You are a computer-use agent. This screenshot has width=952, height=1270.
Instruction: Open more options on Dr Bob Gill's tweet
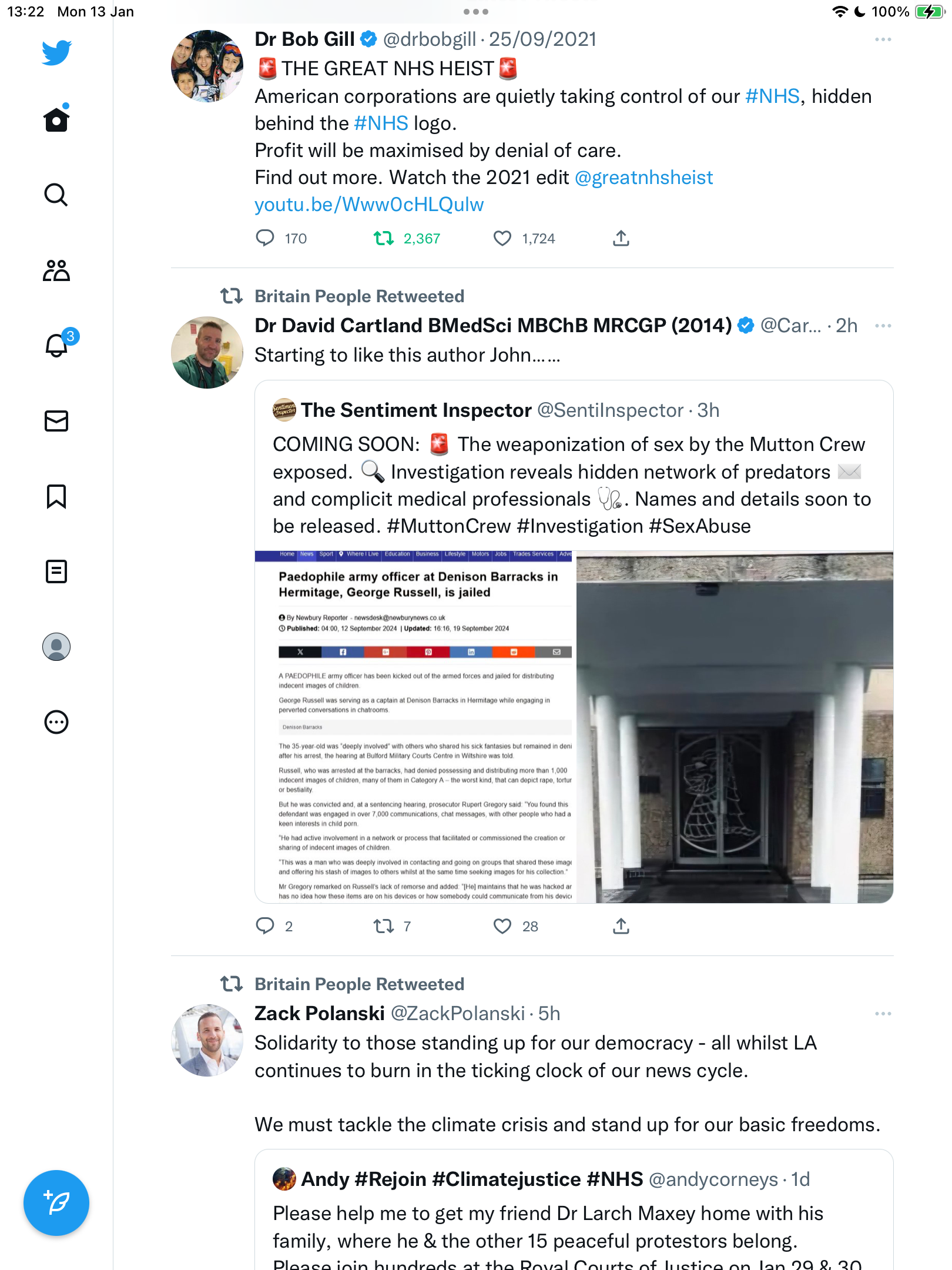(x=883, y=39)
